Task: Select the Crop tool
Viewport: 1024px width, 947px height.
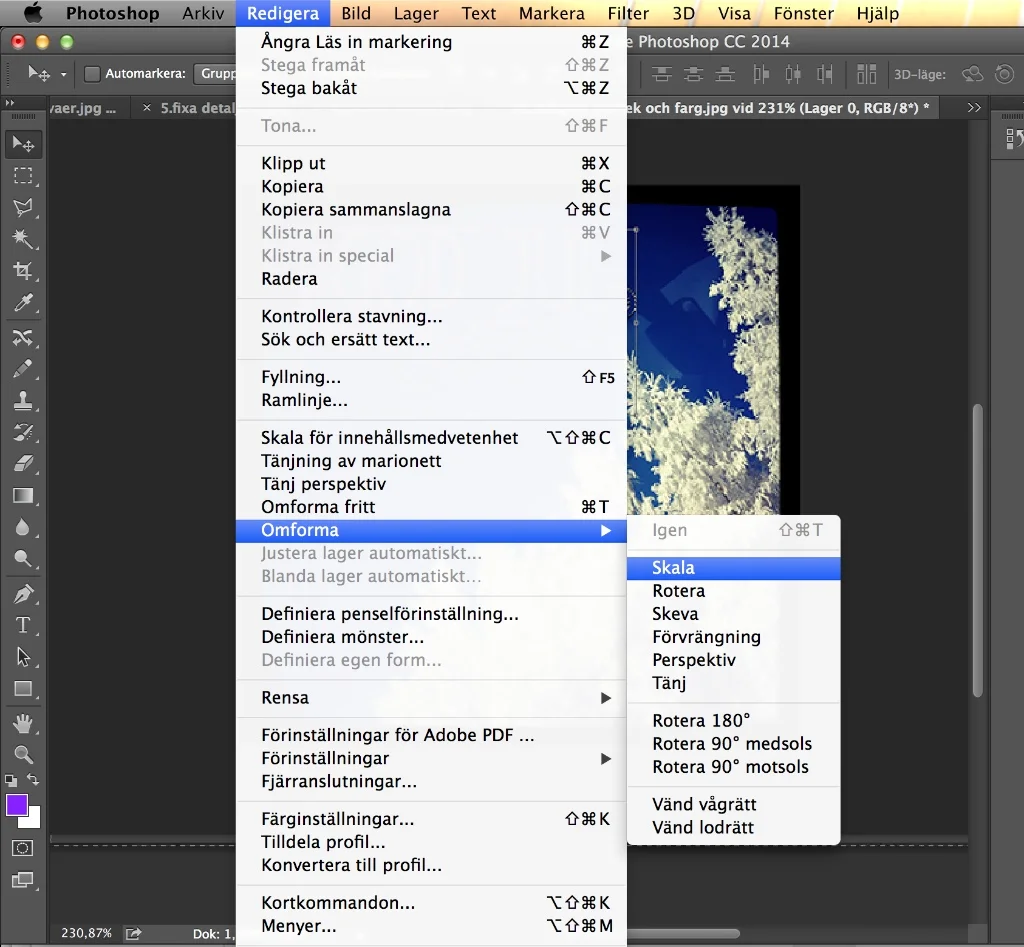Action: click(24, 270)
